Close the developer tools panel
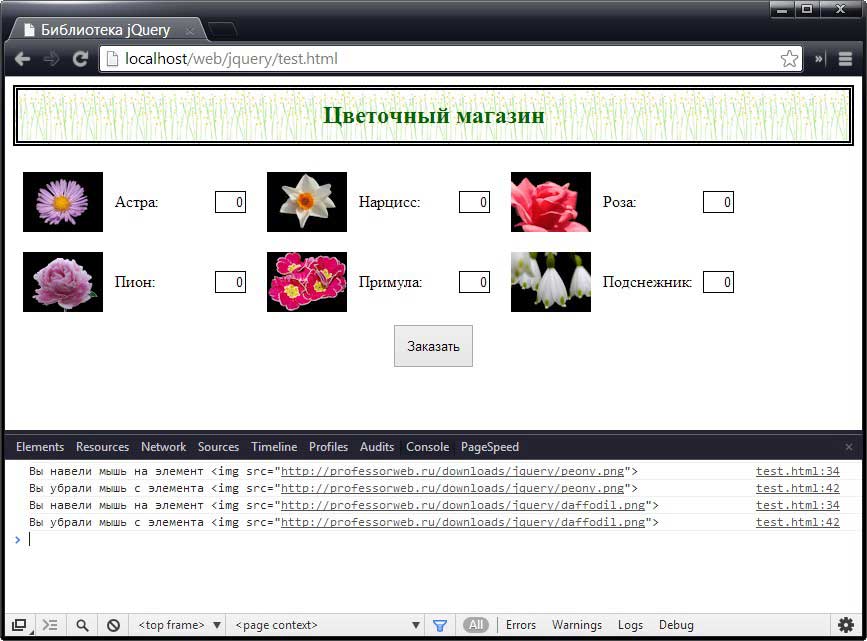 click(849, 447)
